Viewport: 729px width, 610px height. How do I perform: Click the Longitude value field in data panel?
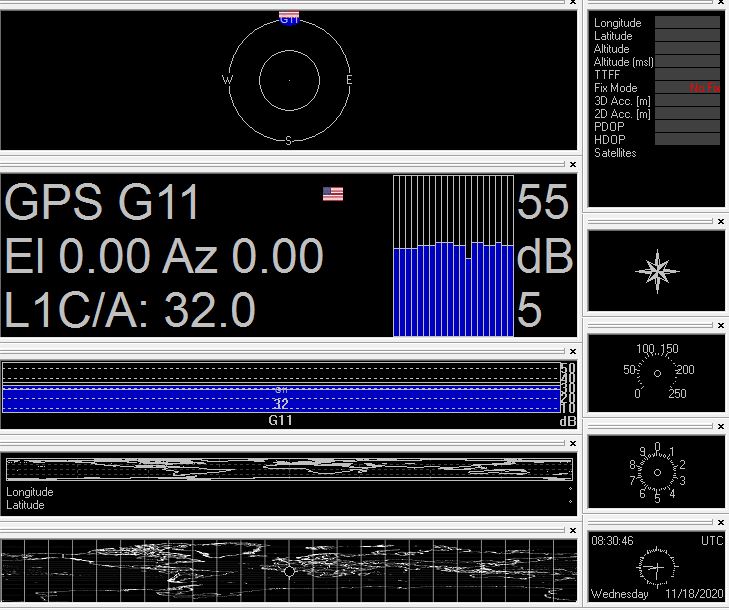pyautogui.click(x=687, y=23)
